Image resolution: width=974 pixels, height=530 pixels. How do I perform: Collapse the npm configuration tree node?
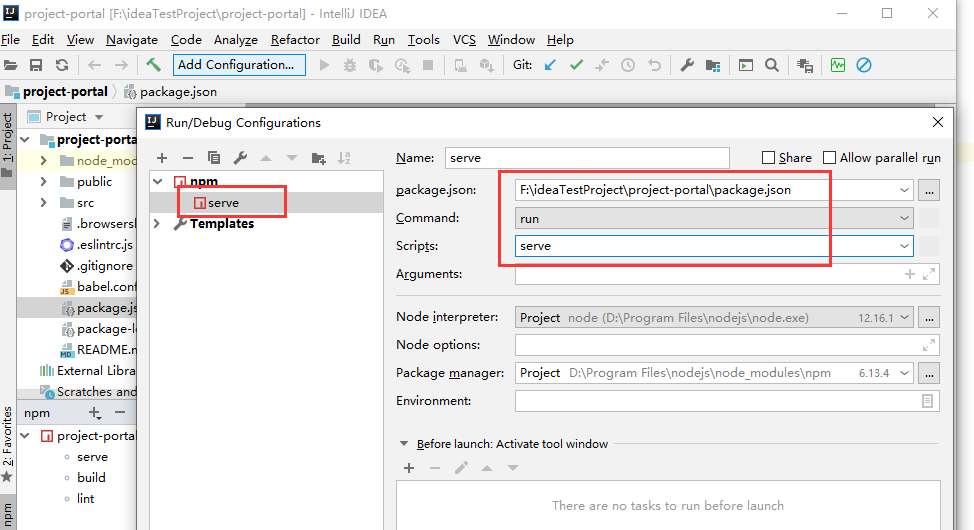pos(158,181)
